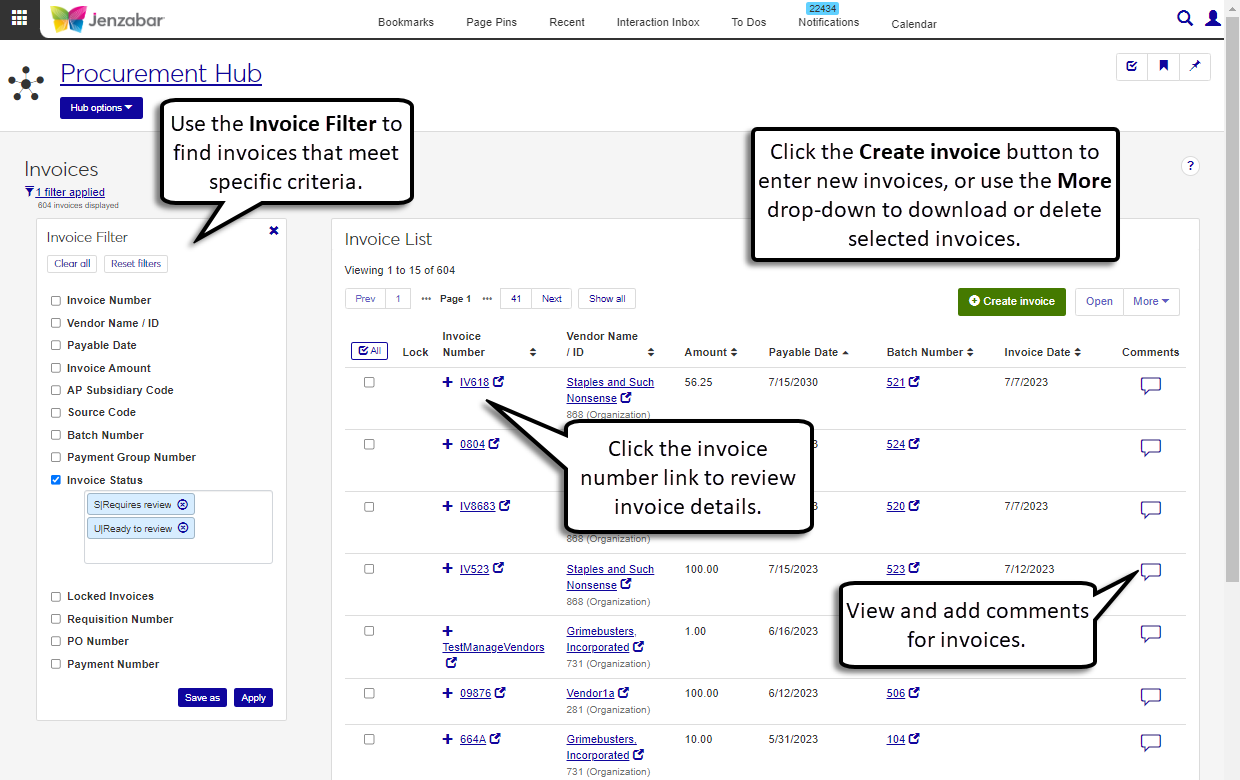Open the app launcher grid icon
The width and height of the screenshot is (1240, 780).
click(19, 18)
